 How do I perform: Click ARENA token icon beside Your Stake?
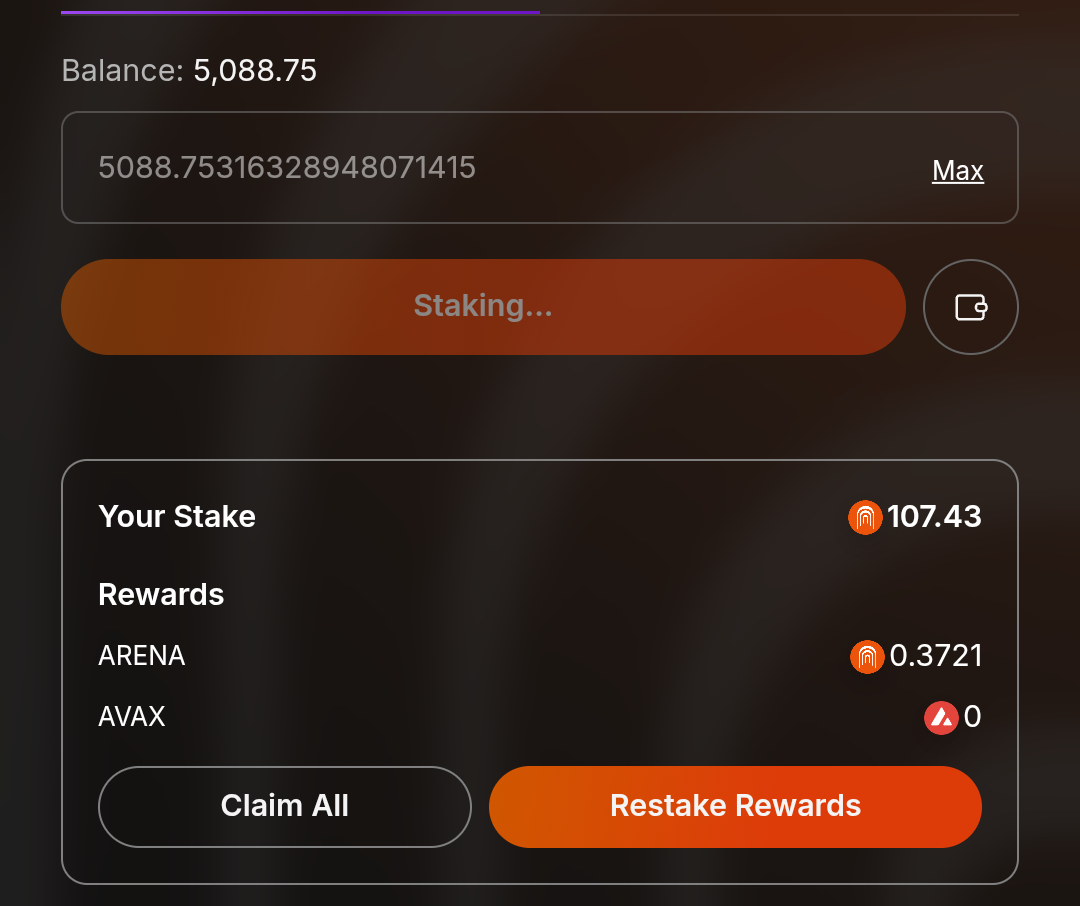click(865, 517)
